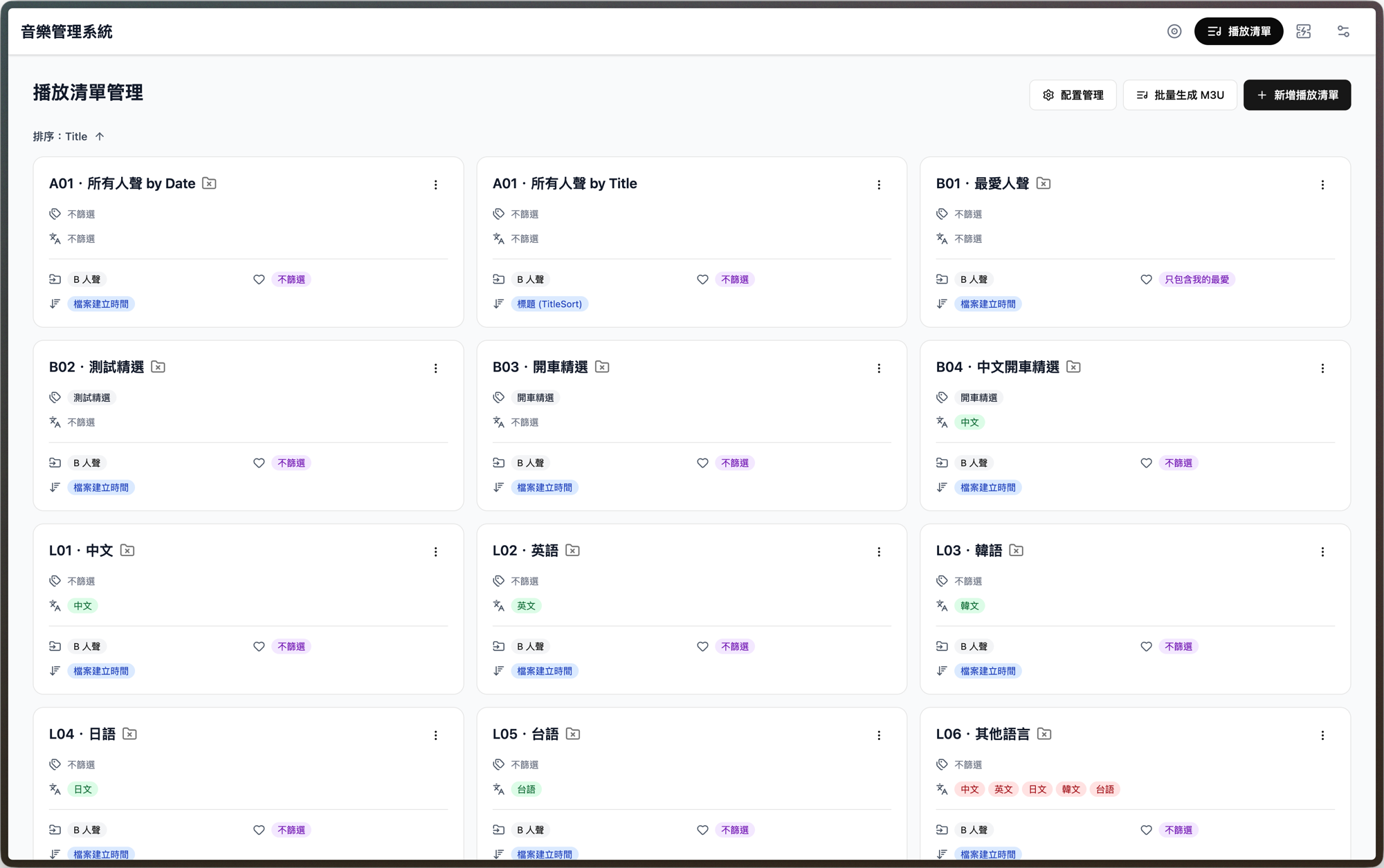Click the 批量生成 M3U button
The width and height of the screenshot is (1384, 868).
pyautogui.click(x=1180, y=95)
